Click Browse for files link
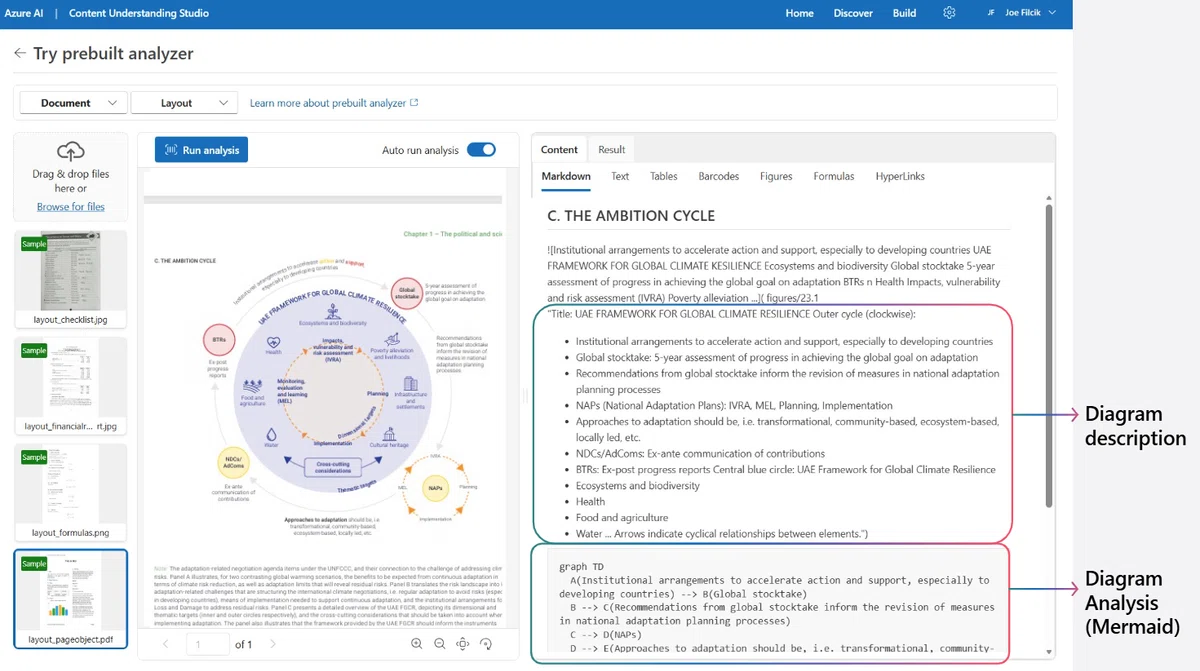 coord(70,207)
